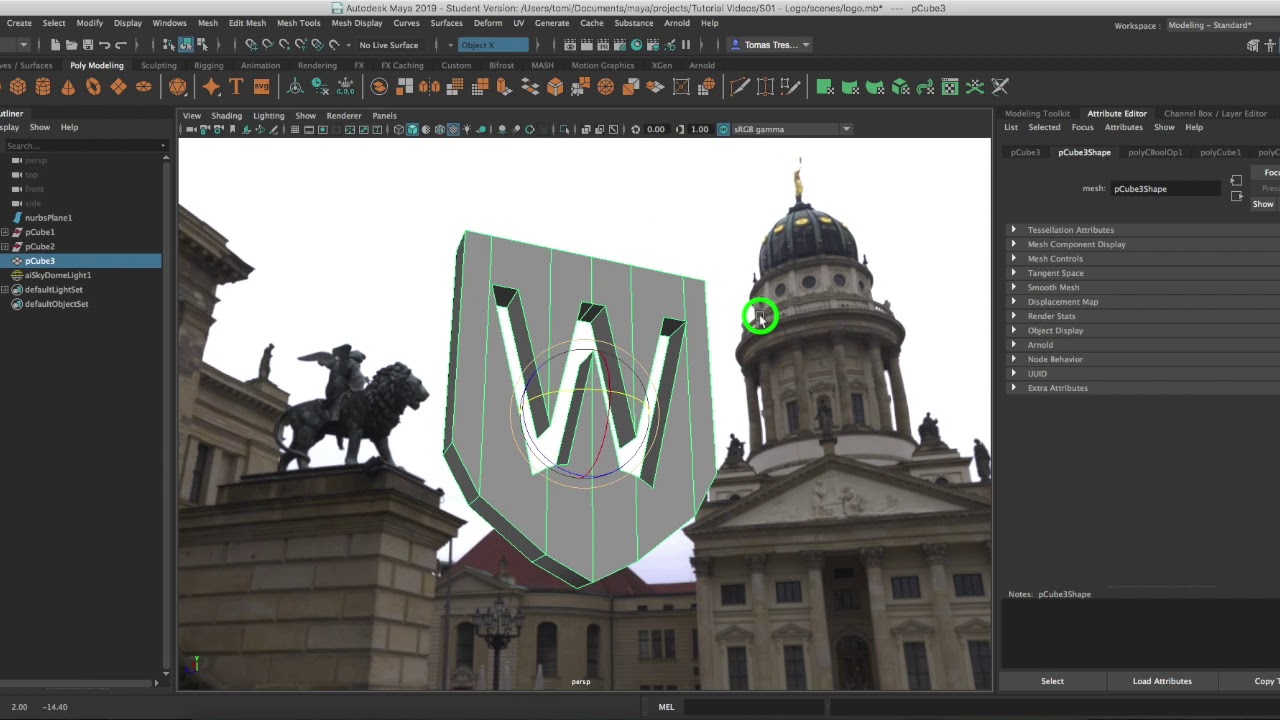This screenshot has width=1280, height=720.
Task: Click the Save scene icon
Action: pyautogui.click(x=88, y=45)
